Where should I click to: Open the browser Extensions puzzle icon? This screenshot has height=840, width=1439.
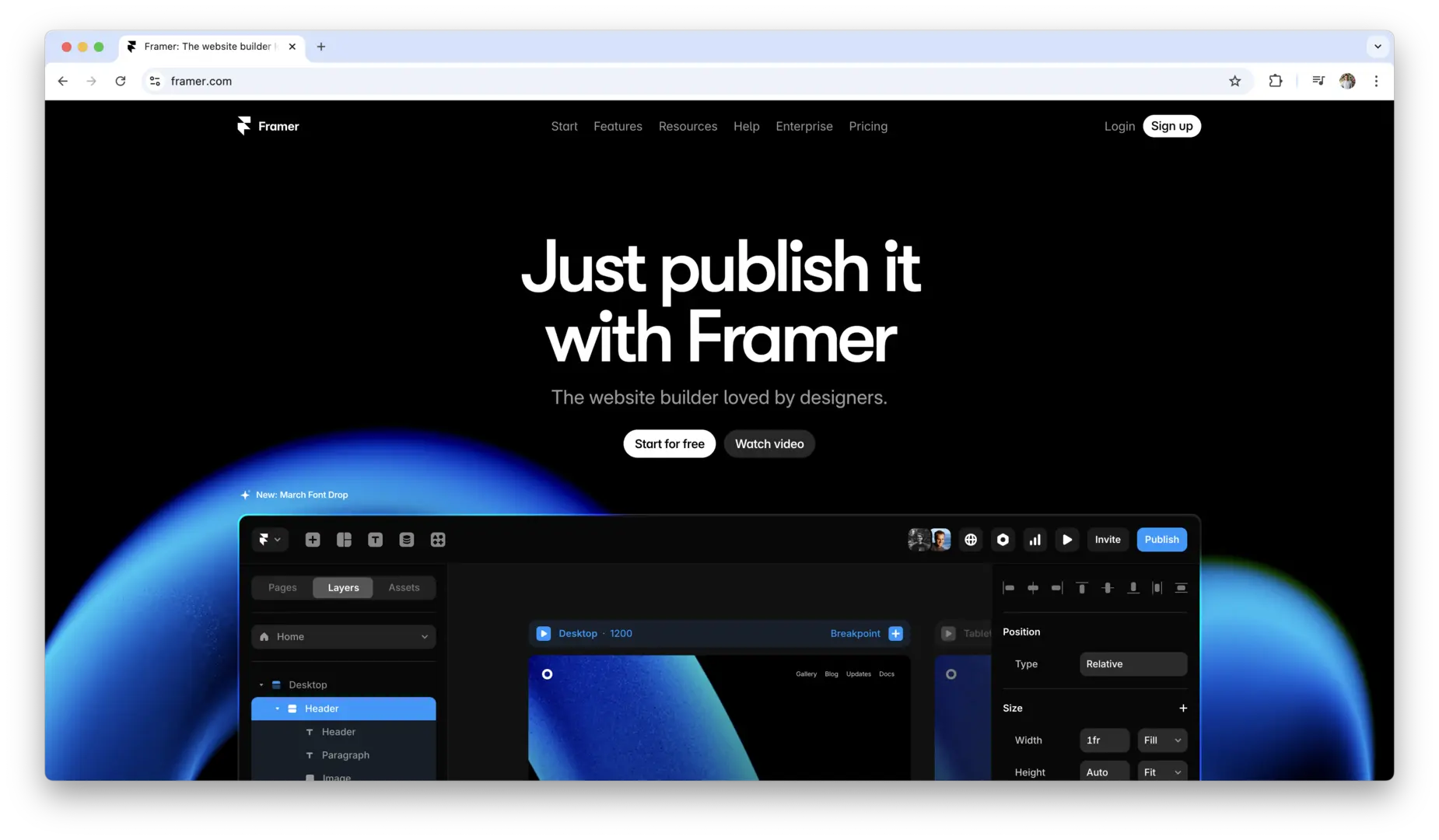tap(1275, 81)
